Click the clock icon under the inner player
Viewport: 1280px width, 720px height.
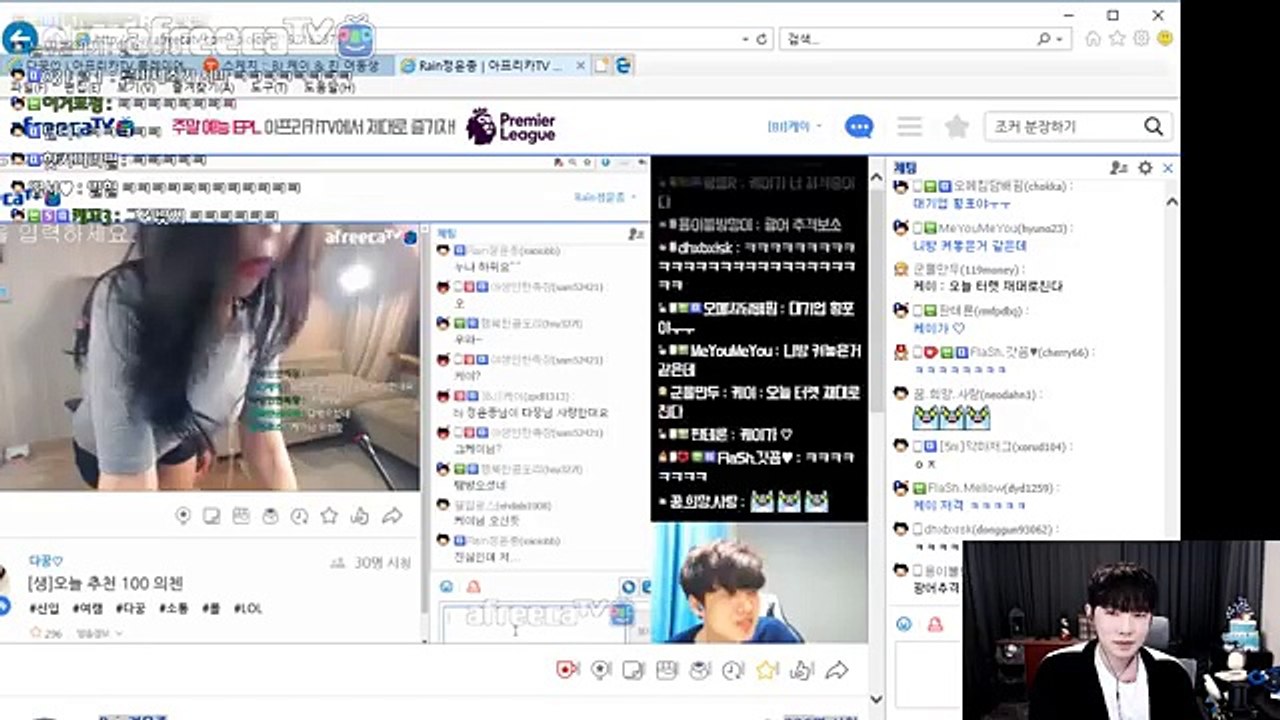(x=299, y=516)
